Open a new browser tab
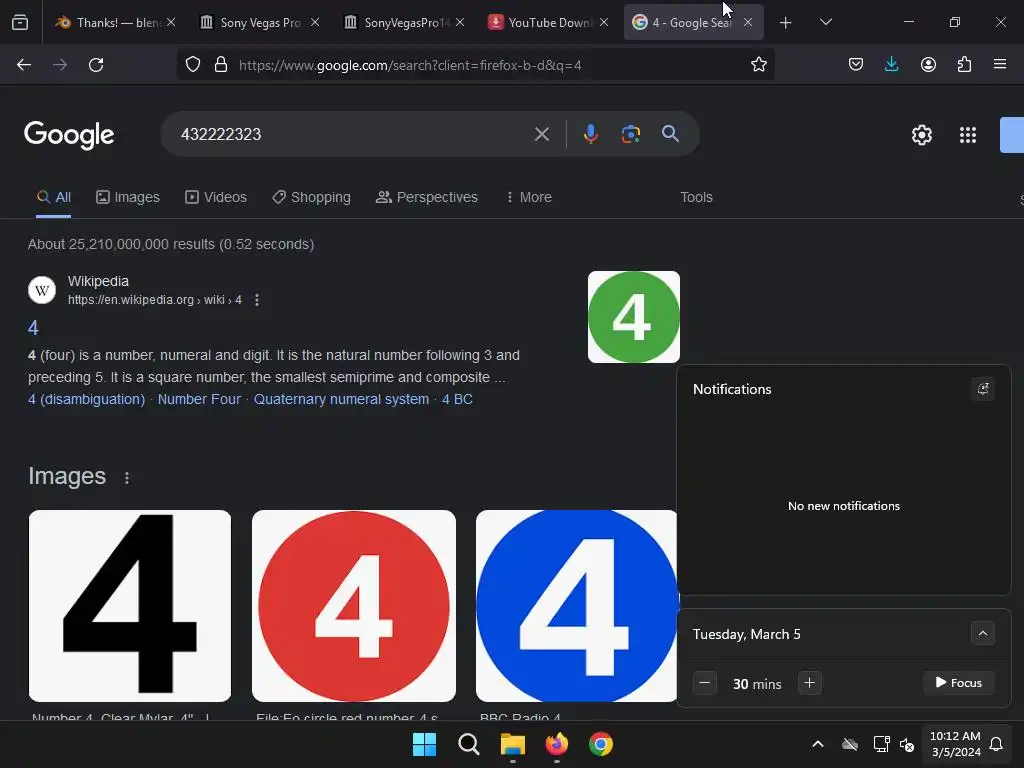 click(x=786, y=22)
